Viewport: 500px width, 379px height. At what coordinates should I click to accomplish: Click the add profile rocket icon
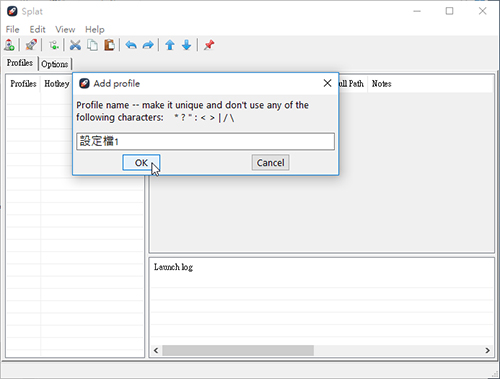[x=9, y=45]
